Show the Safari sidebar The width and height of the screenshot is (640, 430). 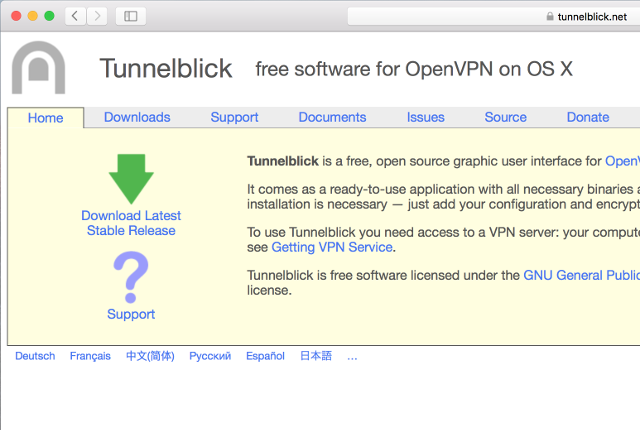[x=130, y=16]
